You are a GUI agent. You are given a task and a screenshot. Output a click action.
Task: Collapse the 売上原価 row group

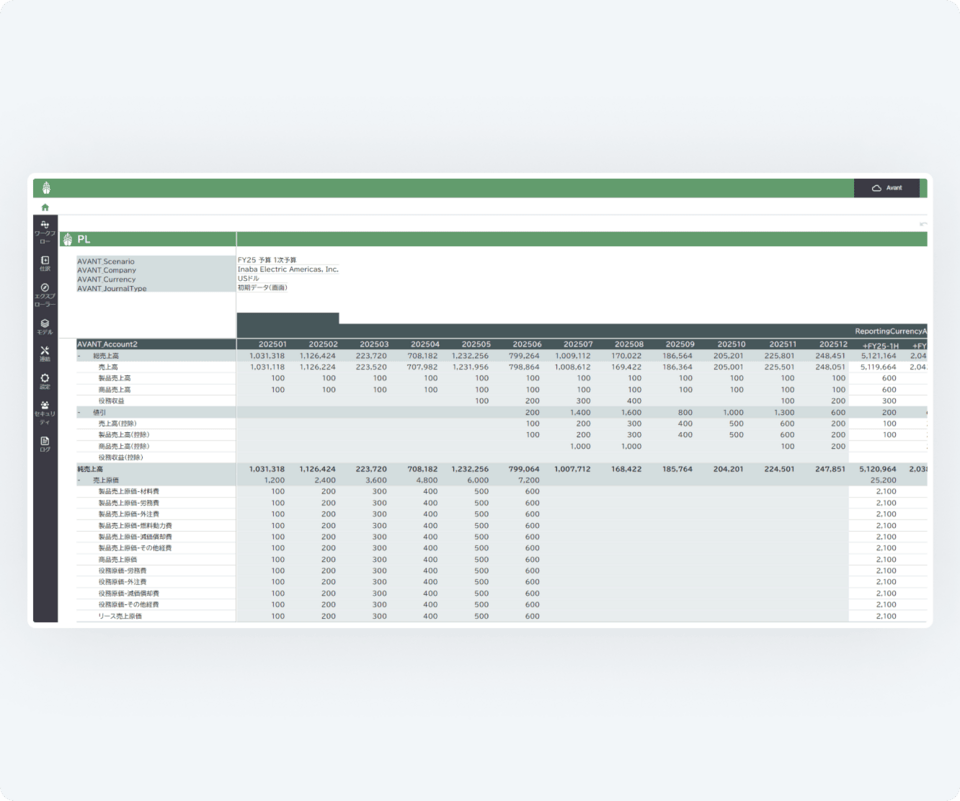[x=80, y=480]
